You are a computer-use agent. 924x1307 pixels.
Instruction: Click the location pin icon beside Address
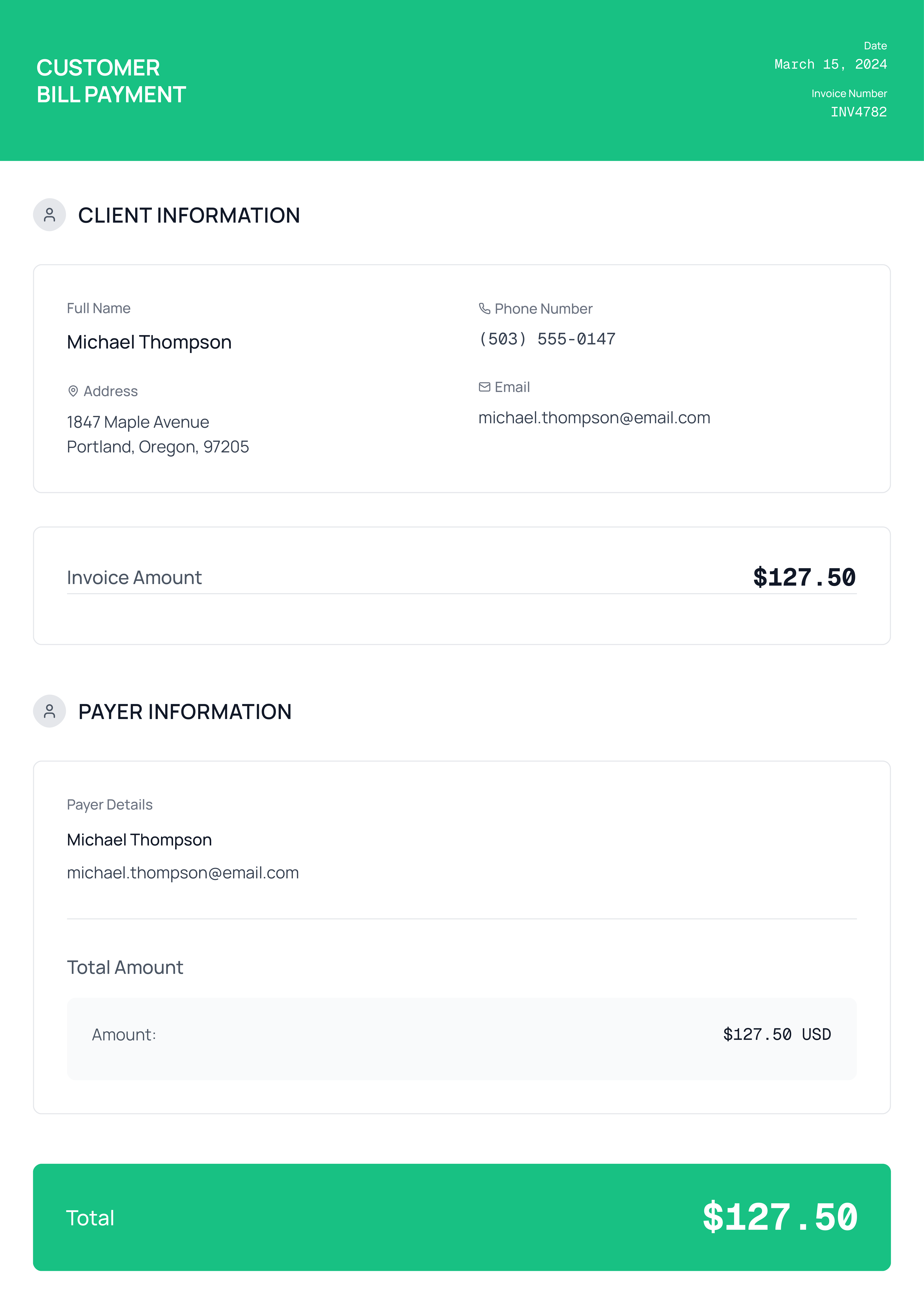click(73, 391)
